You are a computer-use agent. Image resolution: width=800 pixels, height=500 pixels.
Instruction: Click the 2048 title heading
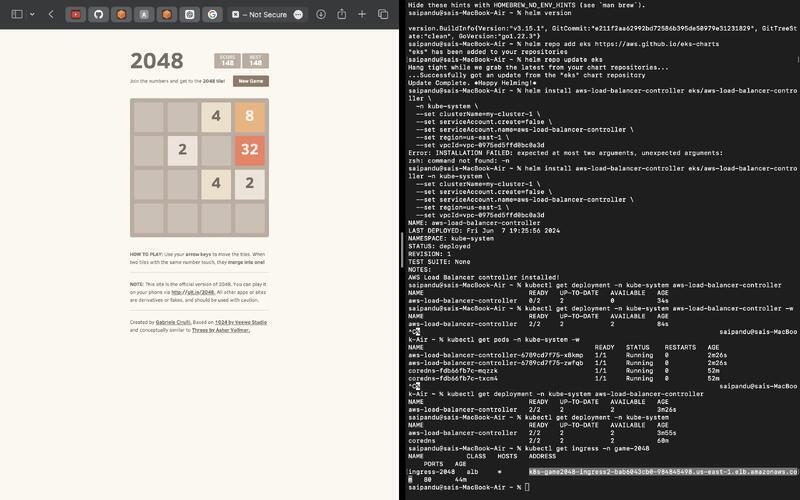click(x=157, y=61)
